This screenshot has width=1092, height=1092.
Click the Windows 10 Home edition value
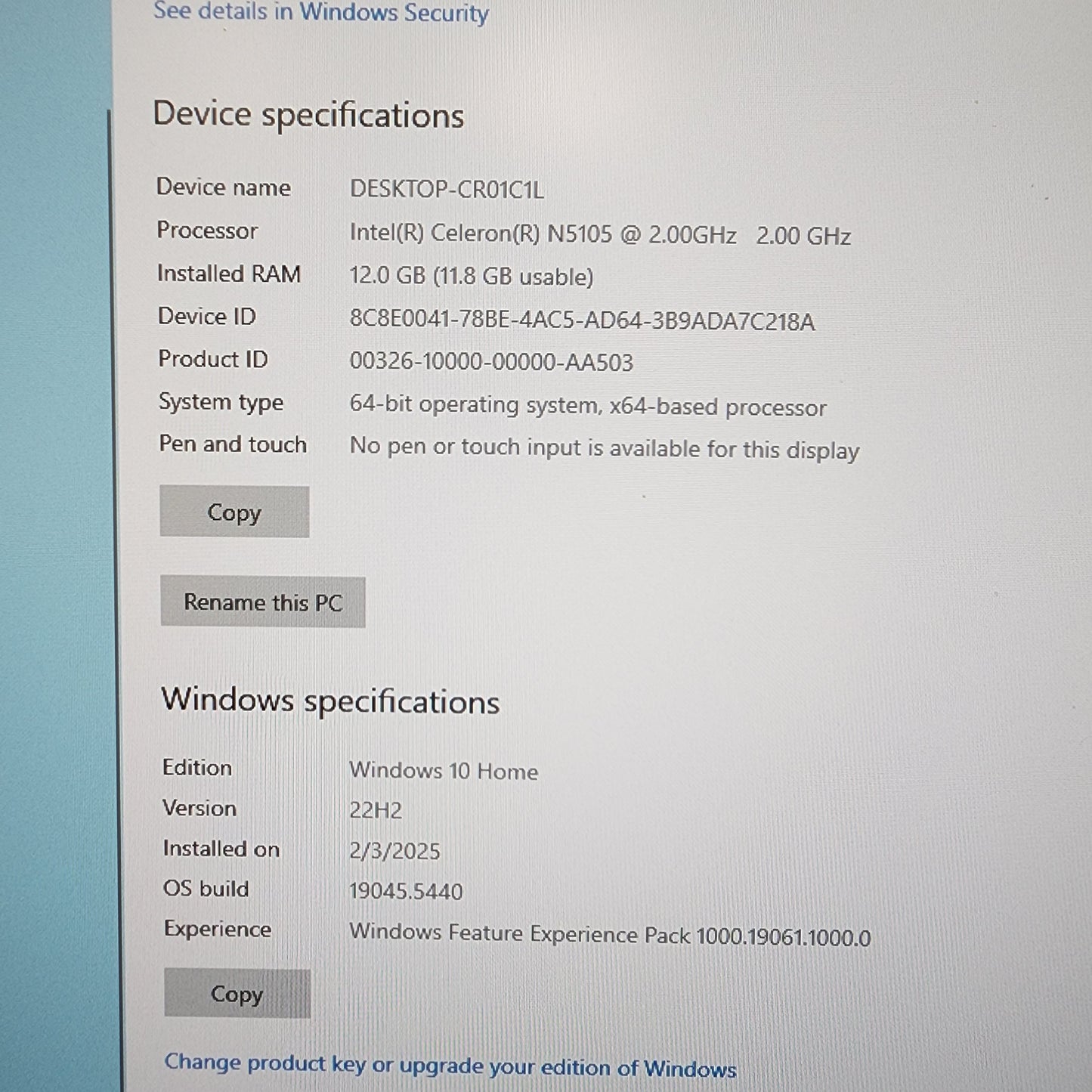tap(444, 771)
